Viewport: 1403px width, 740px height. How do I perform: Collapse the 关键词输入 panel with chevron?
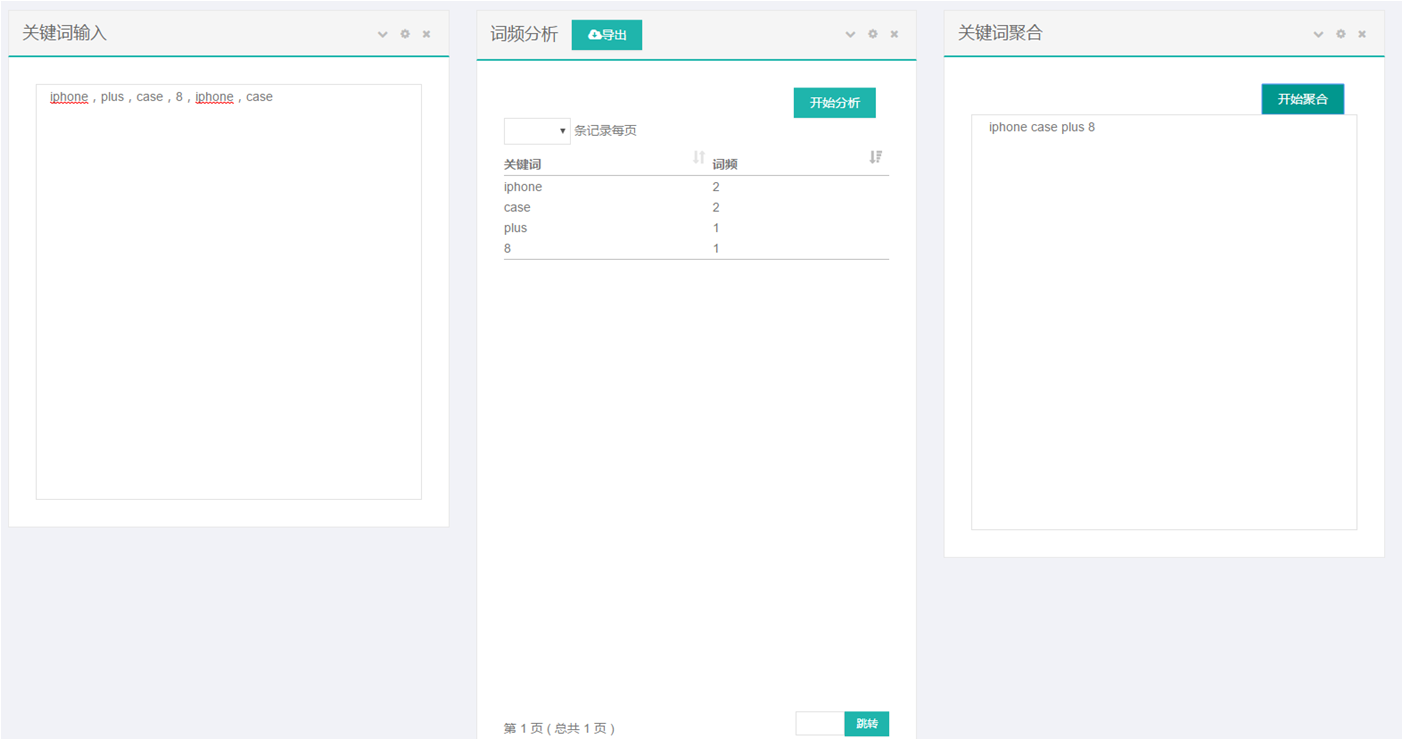[x=382, y=34]
